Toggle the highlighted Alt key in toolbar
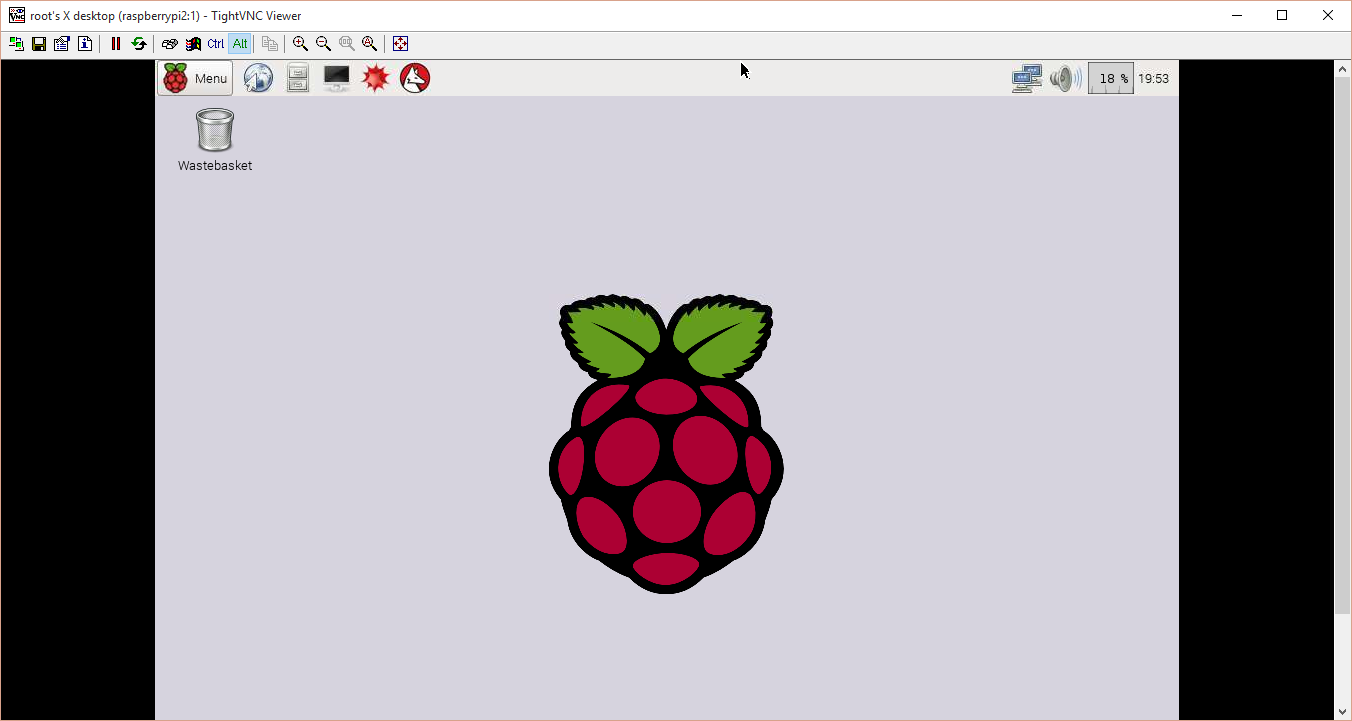 tap(240, 44)
